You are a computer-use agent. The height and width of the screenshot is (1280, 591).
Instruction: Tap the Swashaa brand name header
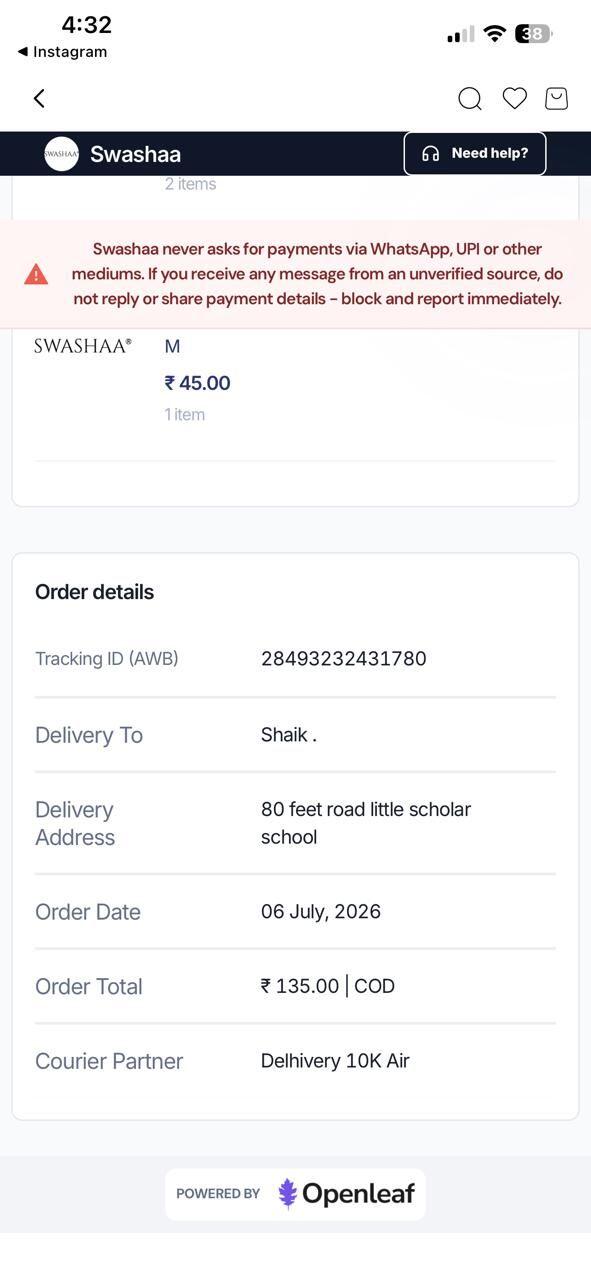[x=135, y=154]
